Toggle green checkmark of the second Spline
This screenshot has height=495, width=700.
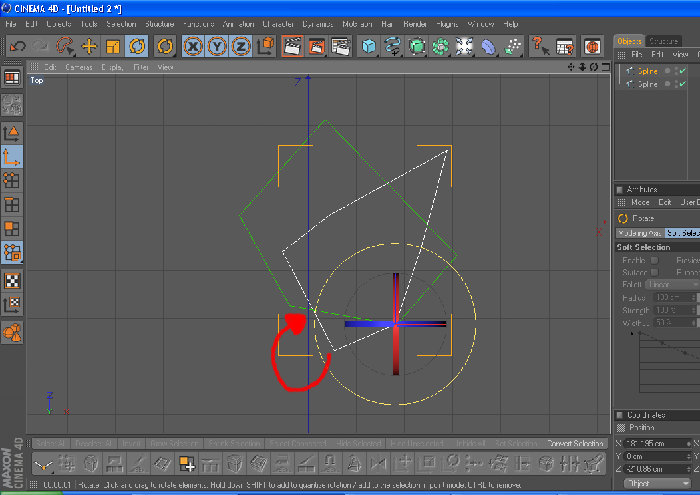pos(683,84)
